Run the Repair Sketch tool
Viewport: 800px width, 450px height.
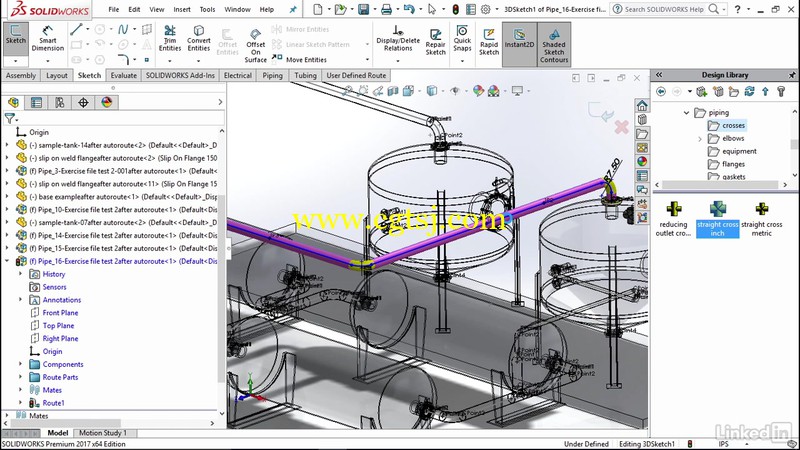click(436, 42)
